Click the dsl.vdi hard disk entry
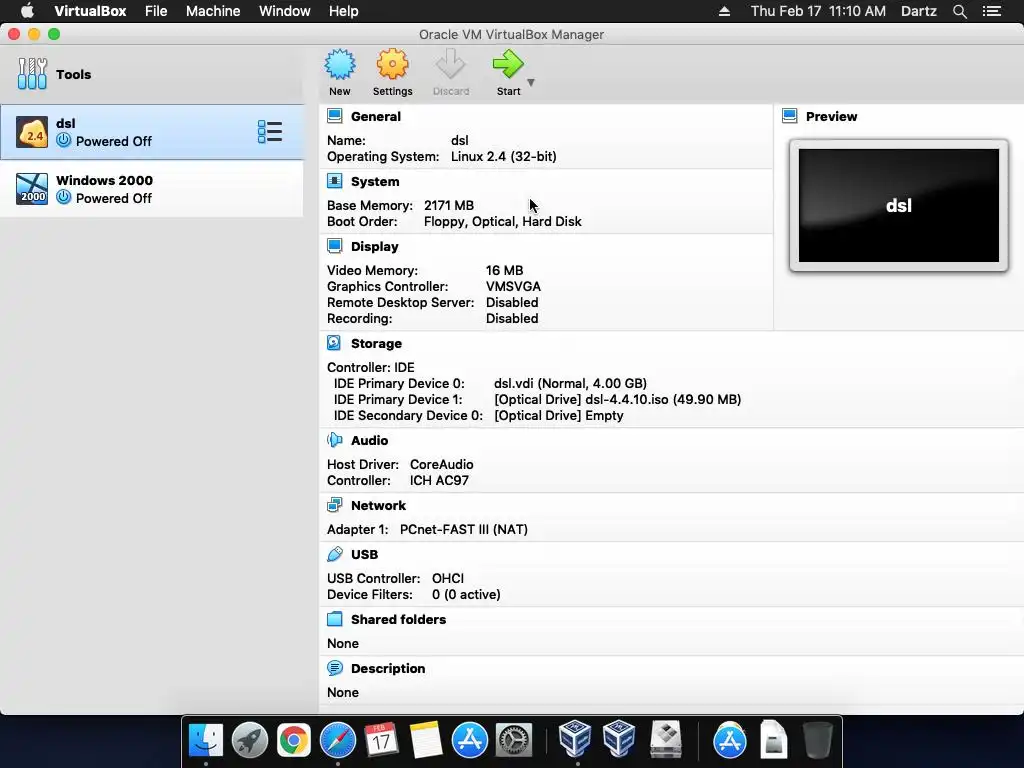This screenshot has width=1024, height=768. pyautogui.click(x=570, y=383)
